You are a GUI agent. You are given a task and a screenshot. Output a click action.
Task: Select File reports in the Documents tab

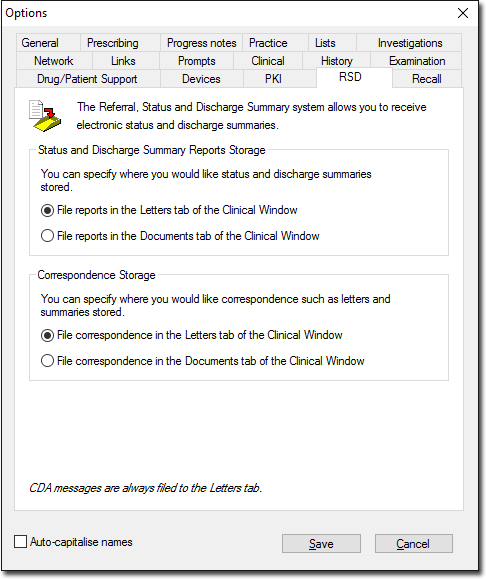[47, 236]
